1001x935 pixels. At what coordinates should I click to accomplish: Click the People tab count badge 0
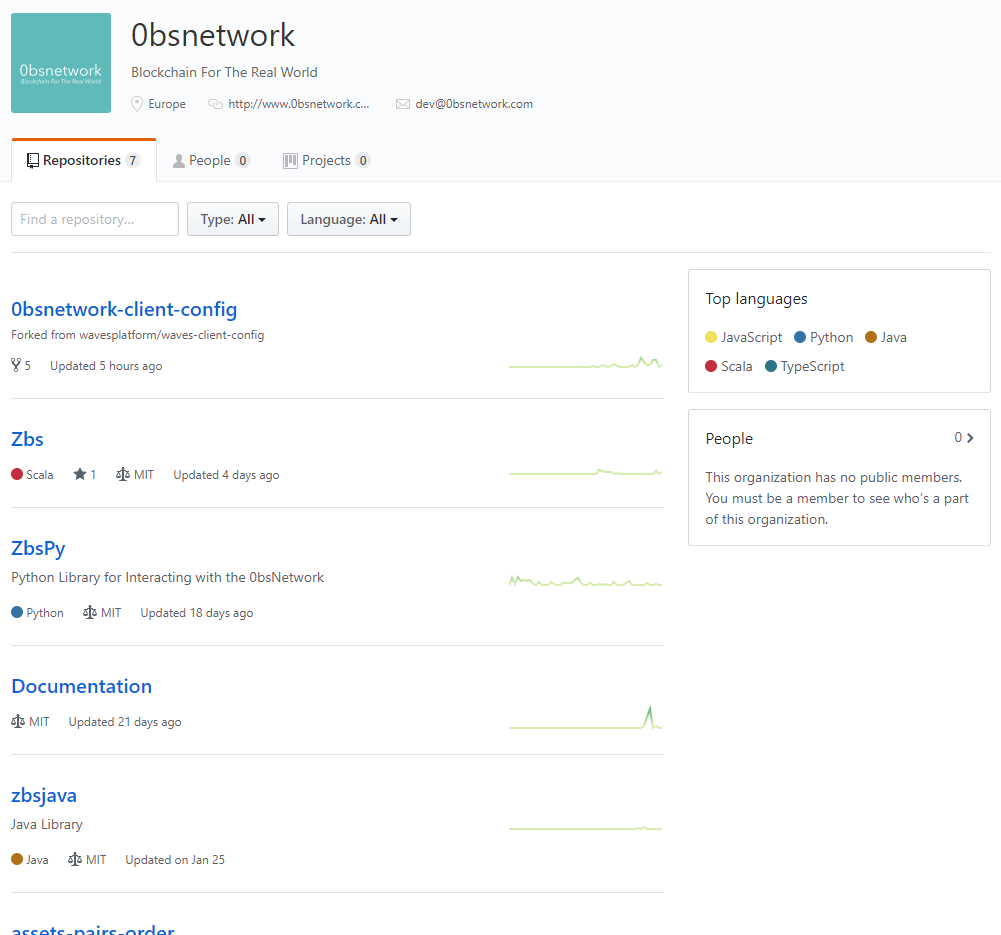pyautogui.click(x=243, y=160)
